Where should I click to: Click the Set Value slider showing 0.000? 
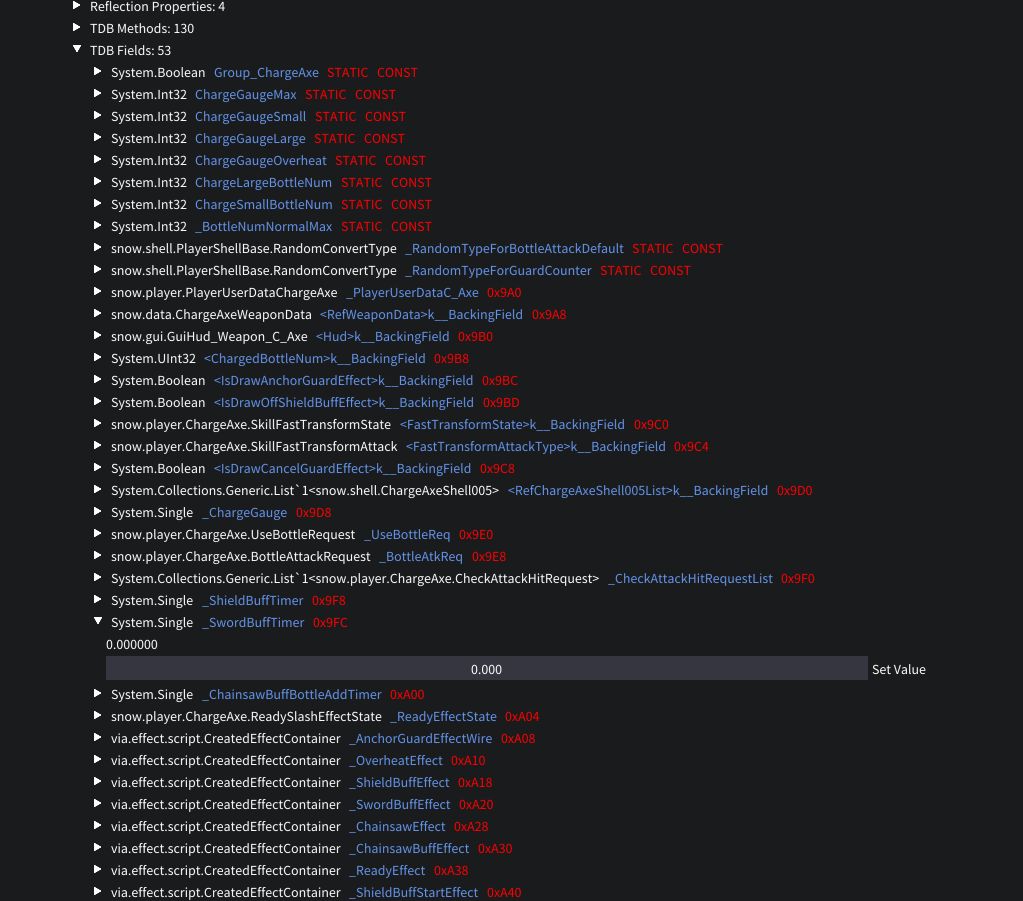tap(486, 669)
